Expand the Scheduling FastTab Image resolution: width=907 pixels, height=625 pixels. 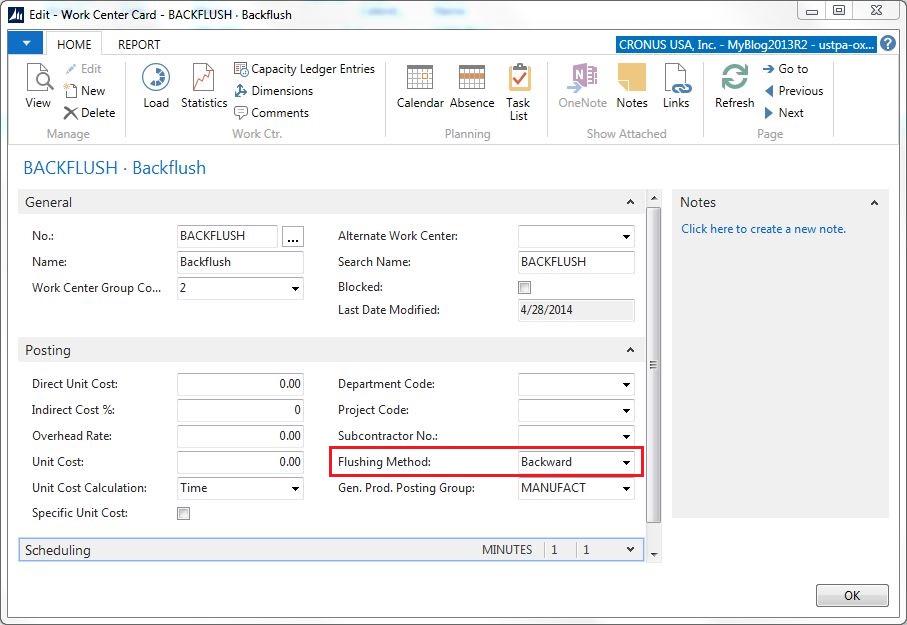click(x=630, y=549)
